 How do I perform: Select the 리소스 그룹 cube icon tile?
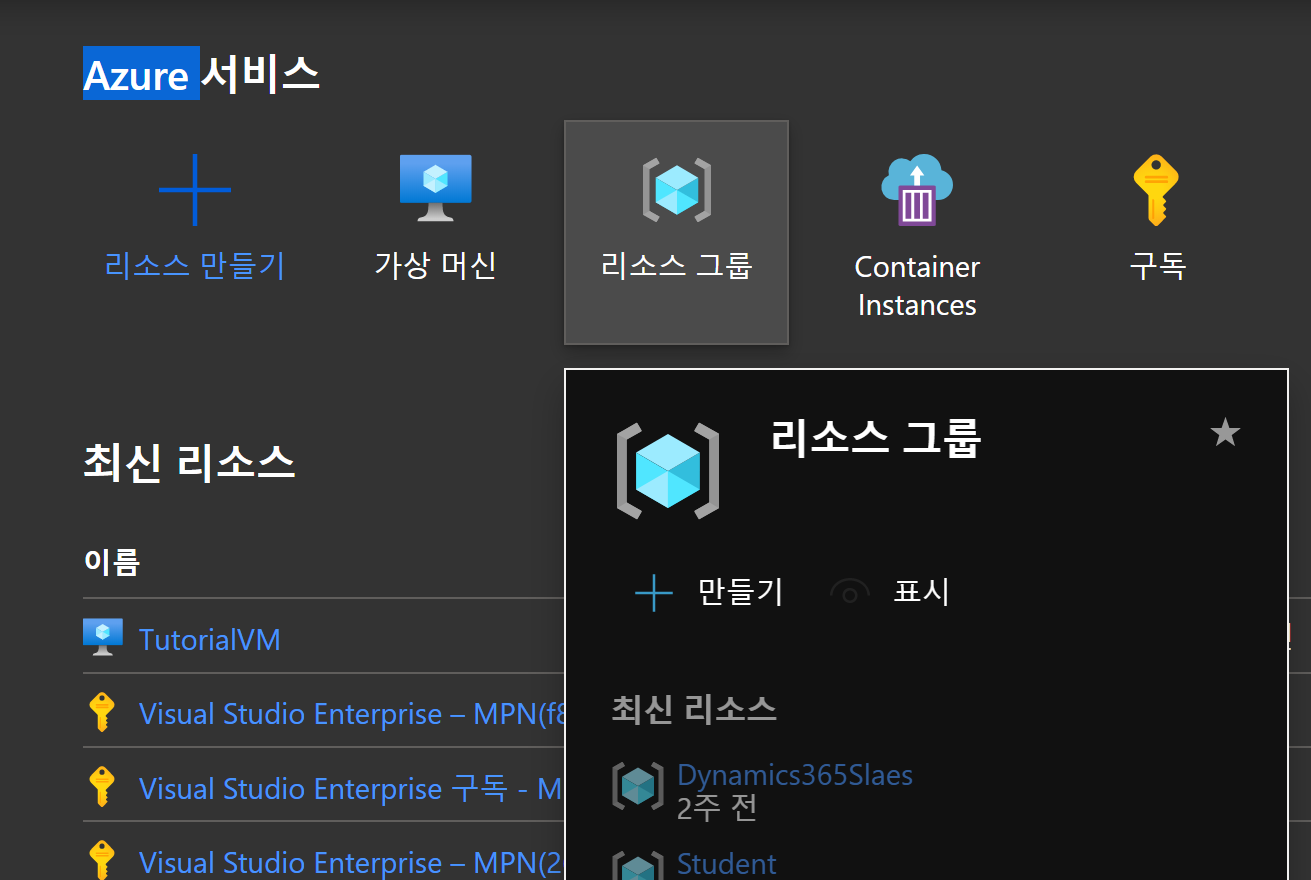click(x=676, y=232)
